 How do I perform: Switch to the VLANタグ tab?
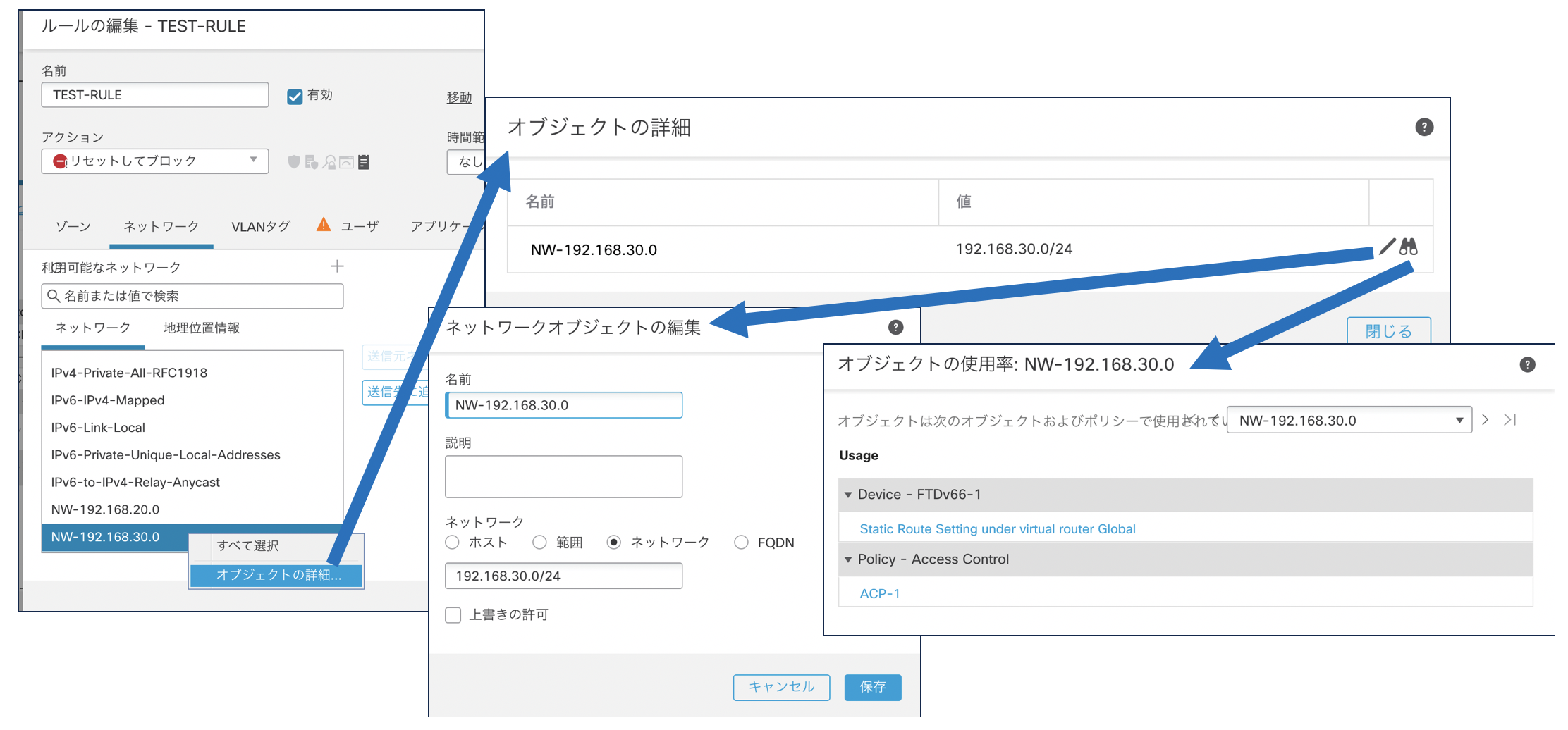260,227
